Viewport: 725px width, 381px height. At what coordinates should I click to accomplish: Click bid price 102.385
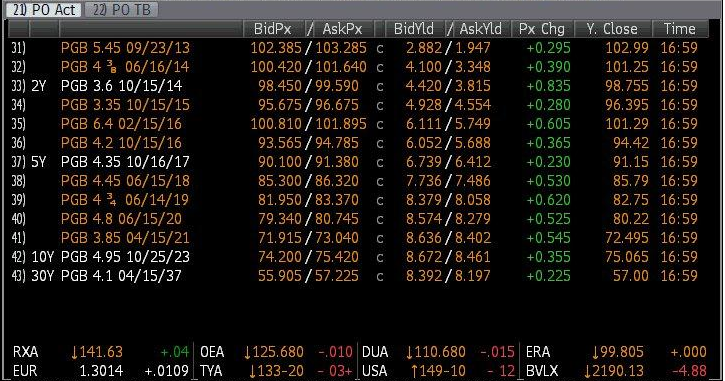pyautogui.click(x=276, y=48)
